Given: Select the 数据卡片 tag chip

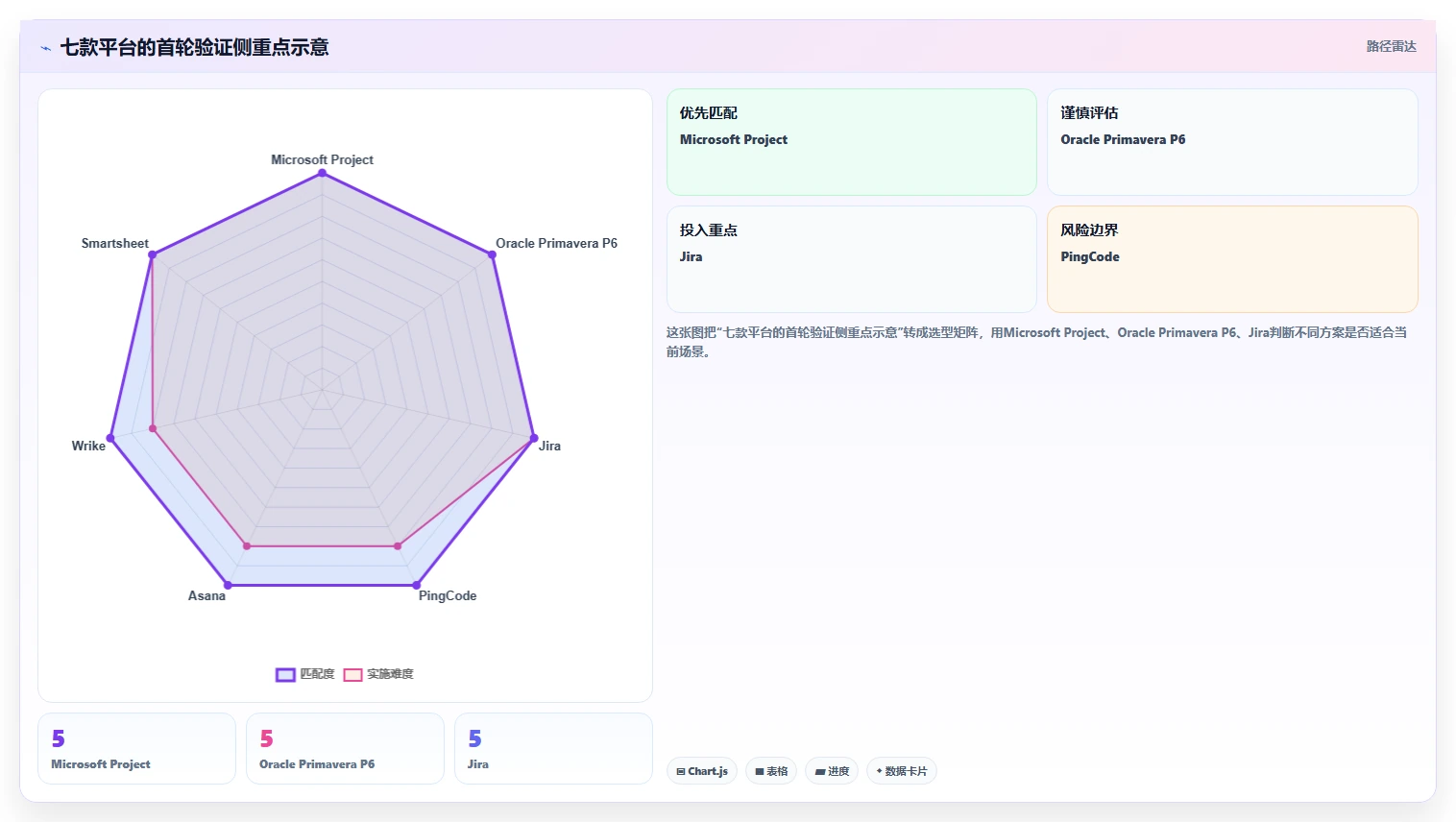Looking at the screenshot, I should (x=902, y=771).
